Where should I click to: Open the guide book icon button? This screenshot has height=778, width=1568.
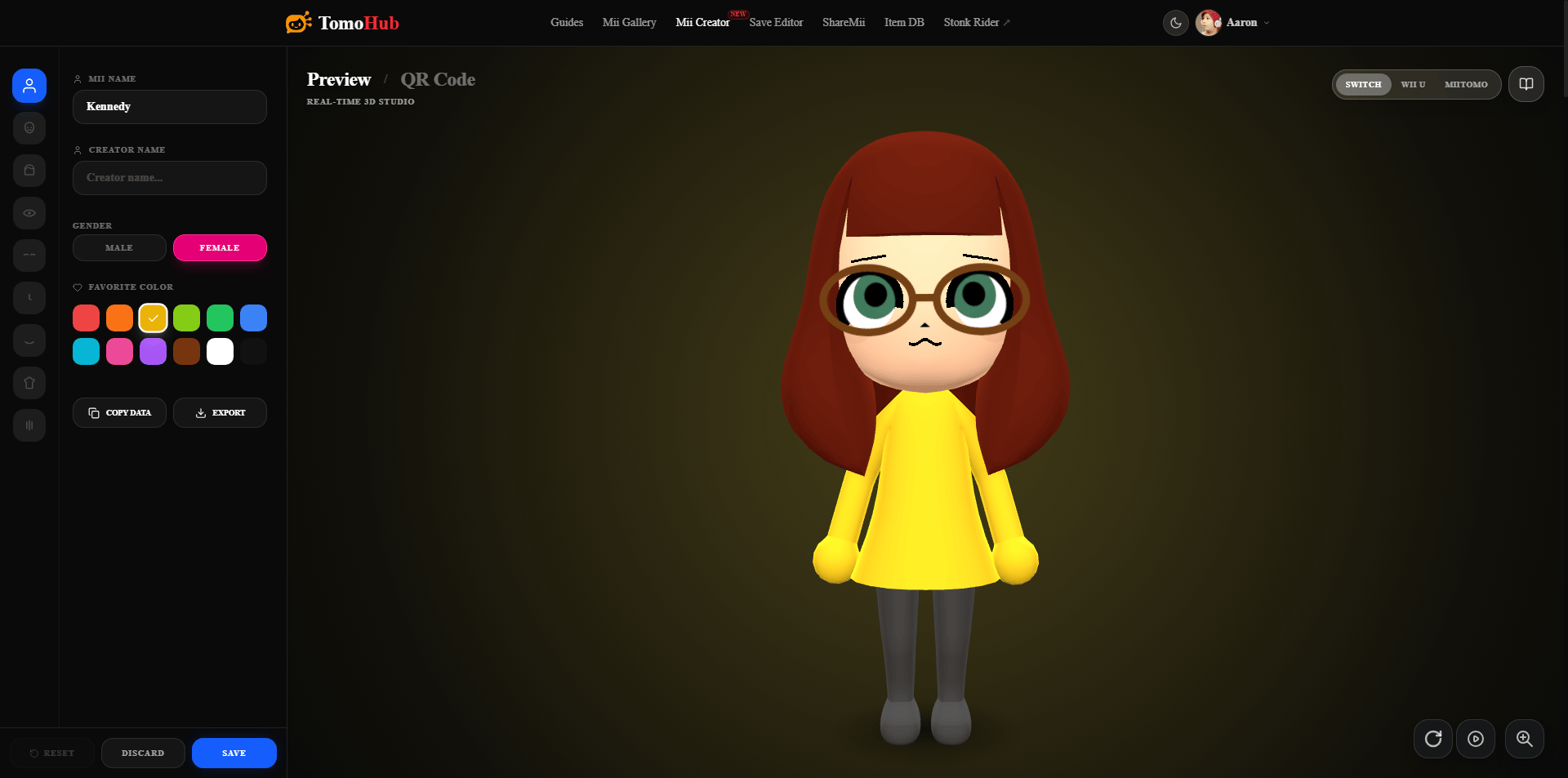tap(1526, 84)
